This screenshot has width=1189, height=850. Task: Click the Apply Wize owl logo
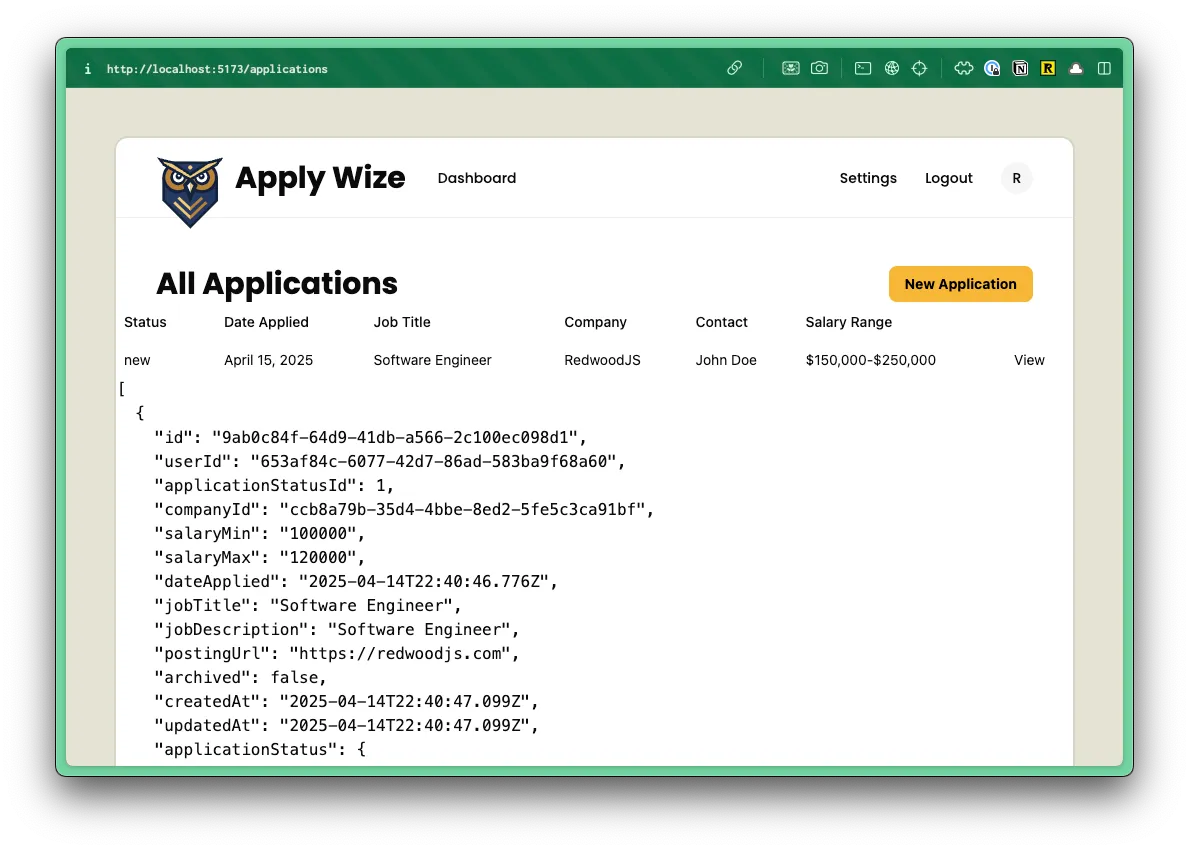[190, 190]
